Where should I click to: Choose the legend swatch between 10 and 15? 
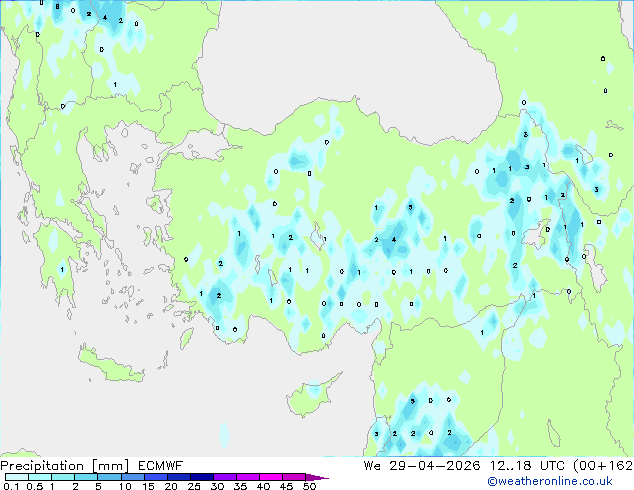[x=133, y=477]
